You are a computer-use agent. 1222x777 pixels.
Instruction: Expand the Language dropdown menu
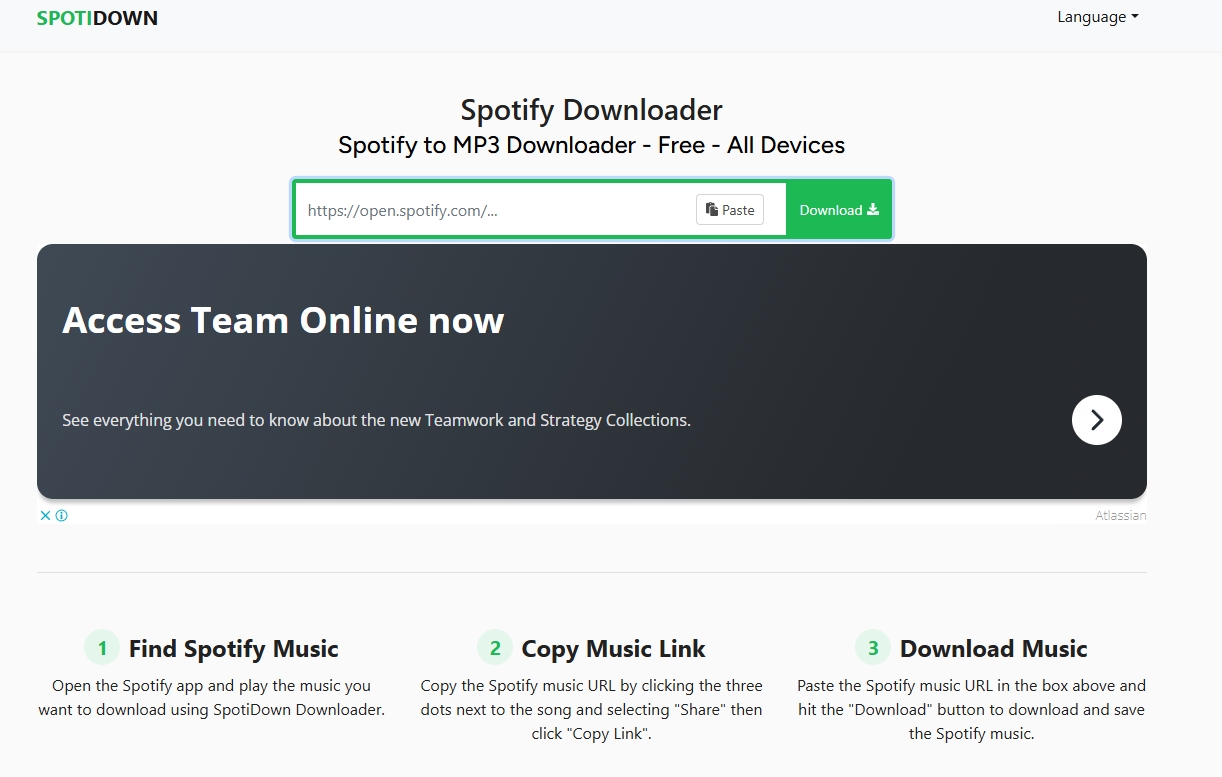(1098, 17)
